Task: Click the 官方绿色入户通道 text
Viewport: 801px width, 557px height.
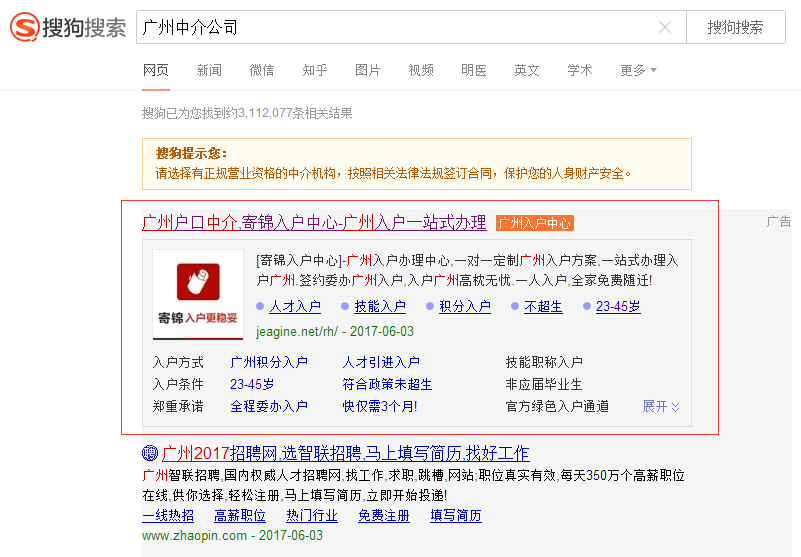Action: [x=557, y=406]
